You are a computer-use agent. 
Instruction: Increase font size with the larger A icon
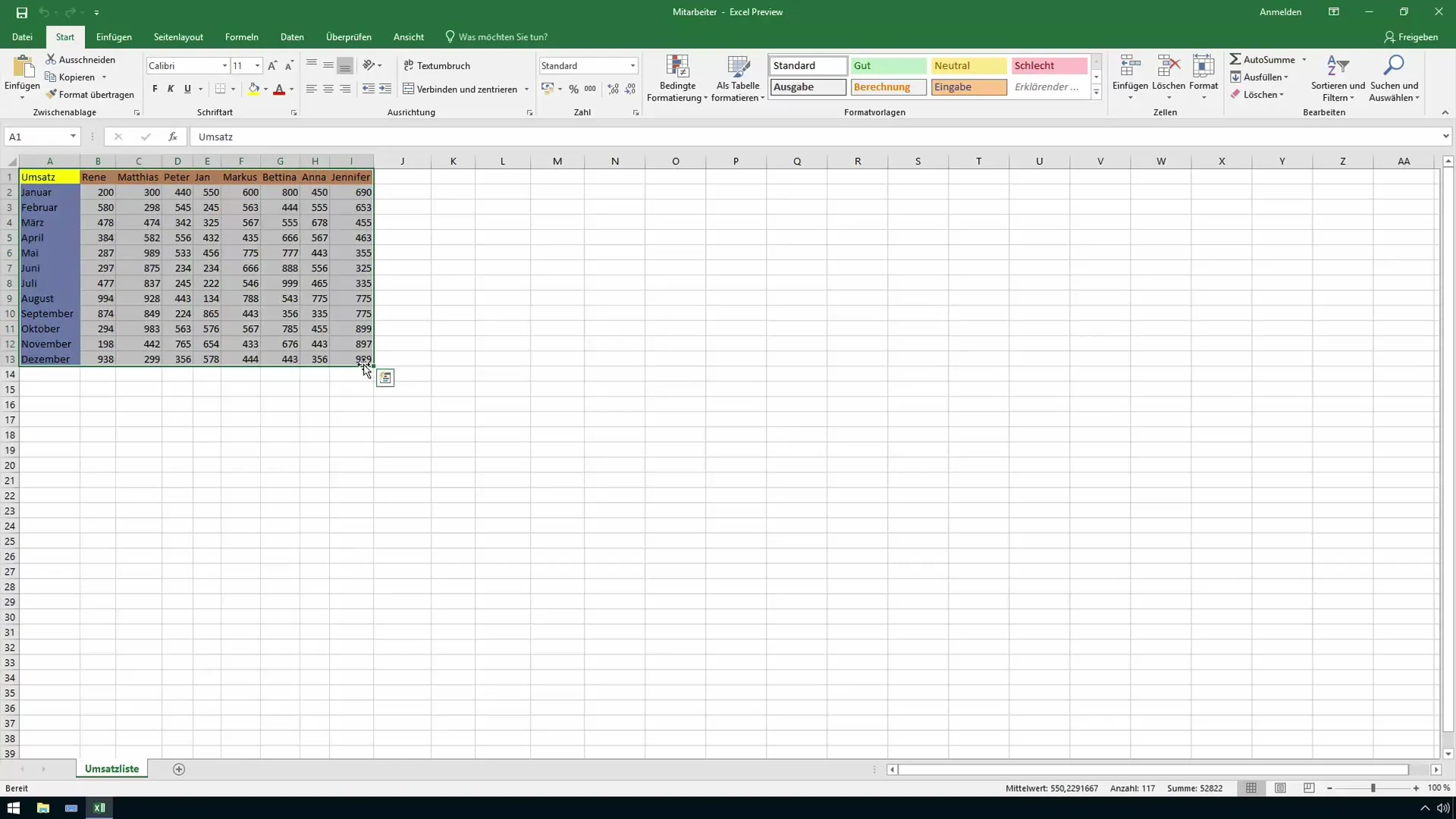click(272, 66)
